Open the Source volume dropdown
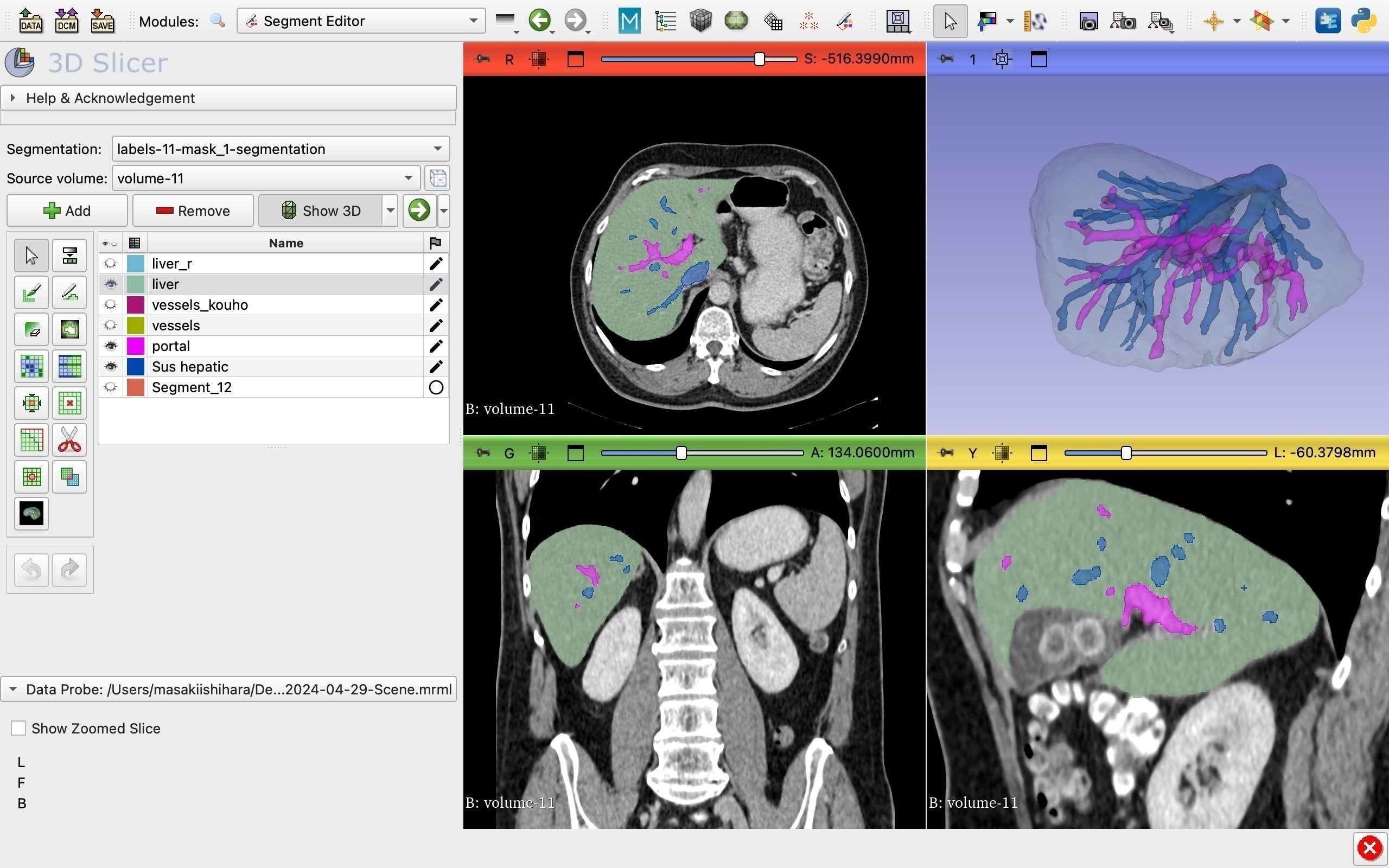This screenshot has height=868, width=1389. coord(265,178)
